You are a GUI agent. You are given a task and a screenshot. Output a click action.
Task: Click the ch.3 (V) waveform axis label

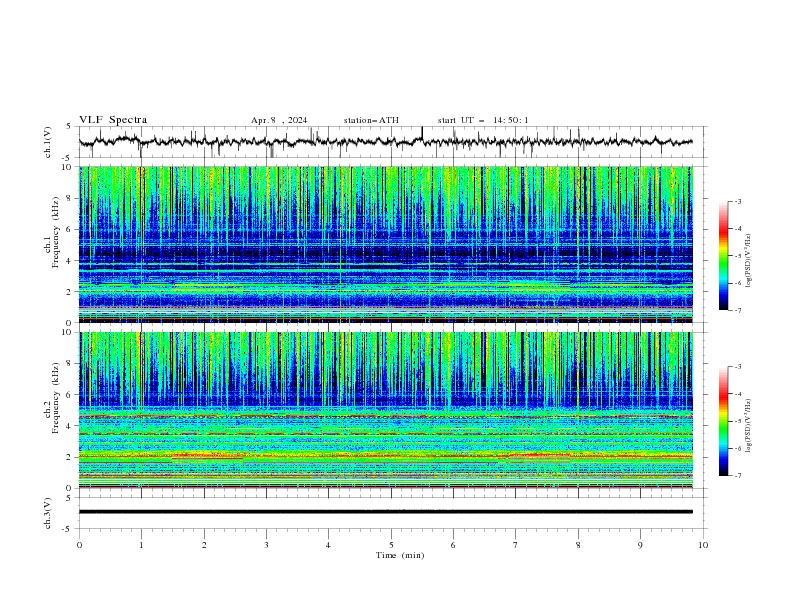48,513
